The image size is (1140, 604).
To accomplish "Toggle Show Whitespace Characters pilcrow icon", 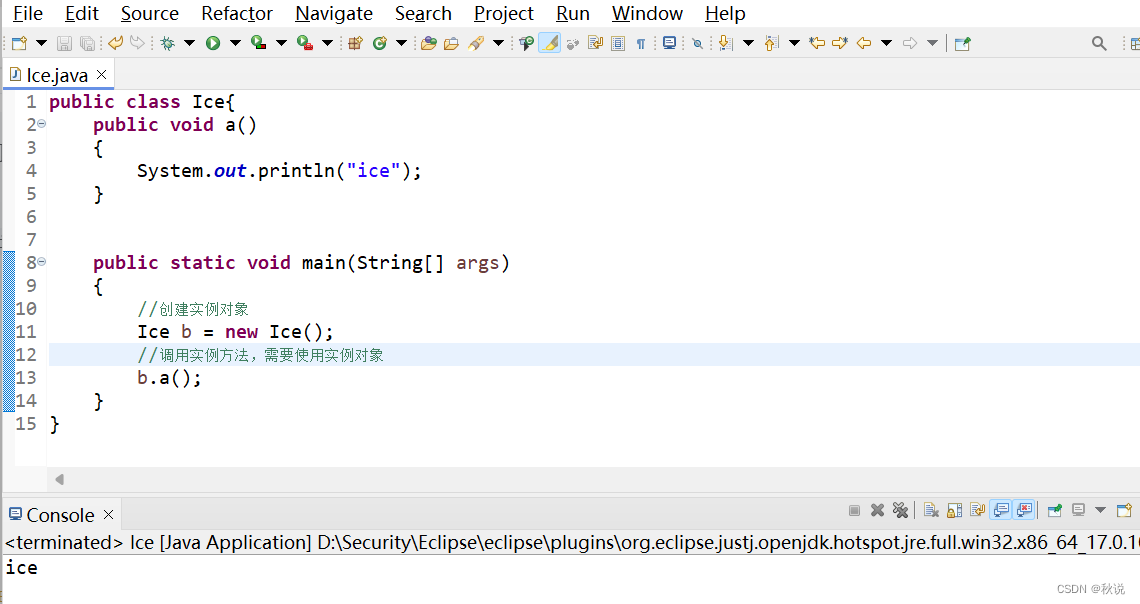I will pyautogui.click(x=641, y=44).
